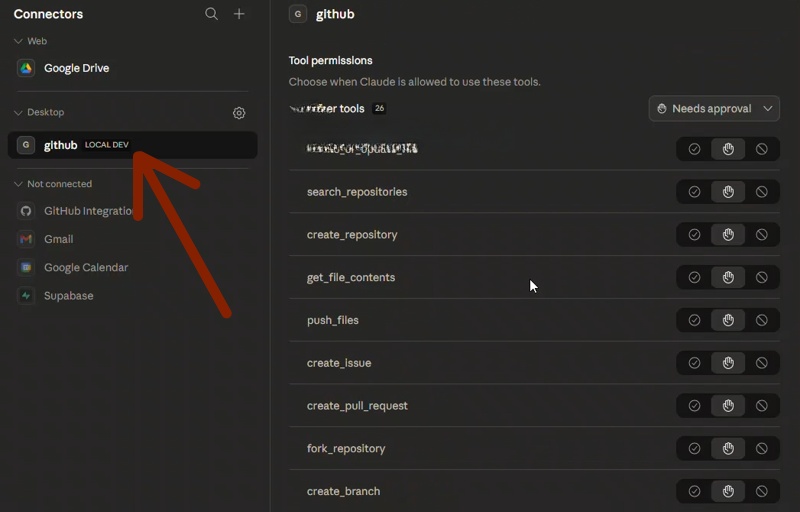The height and width of the screenshot is (512, 800).
Task: Always allow create_branch tool
Action: (694, 492)
